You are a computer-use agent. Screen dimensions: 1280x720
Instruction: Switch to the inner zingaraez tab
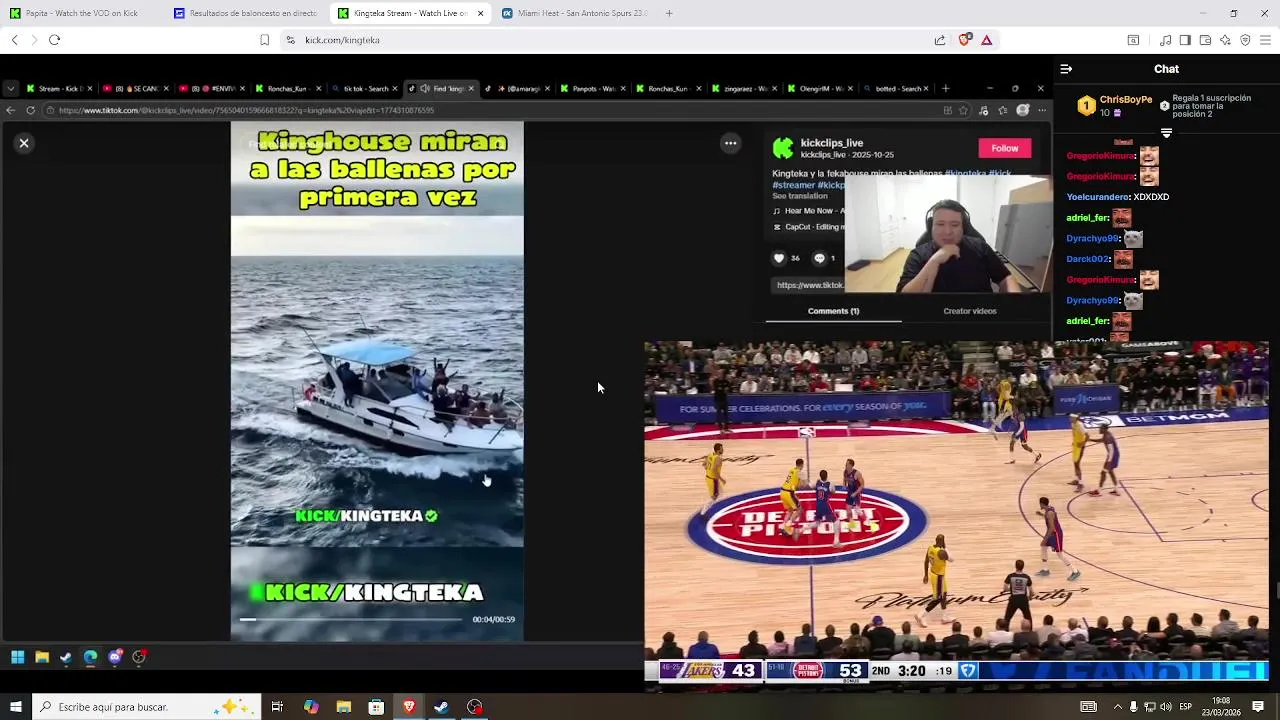745,89
